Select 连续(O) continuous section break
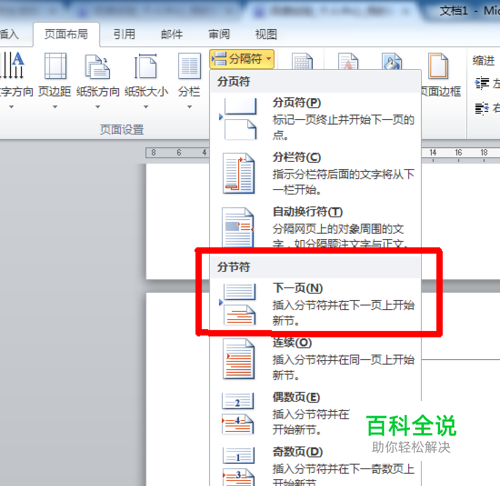Screen dimensions: 500x486 pyautogui.click(x=315, y=359)
